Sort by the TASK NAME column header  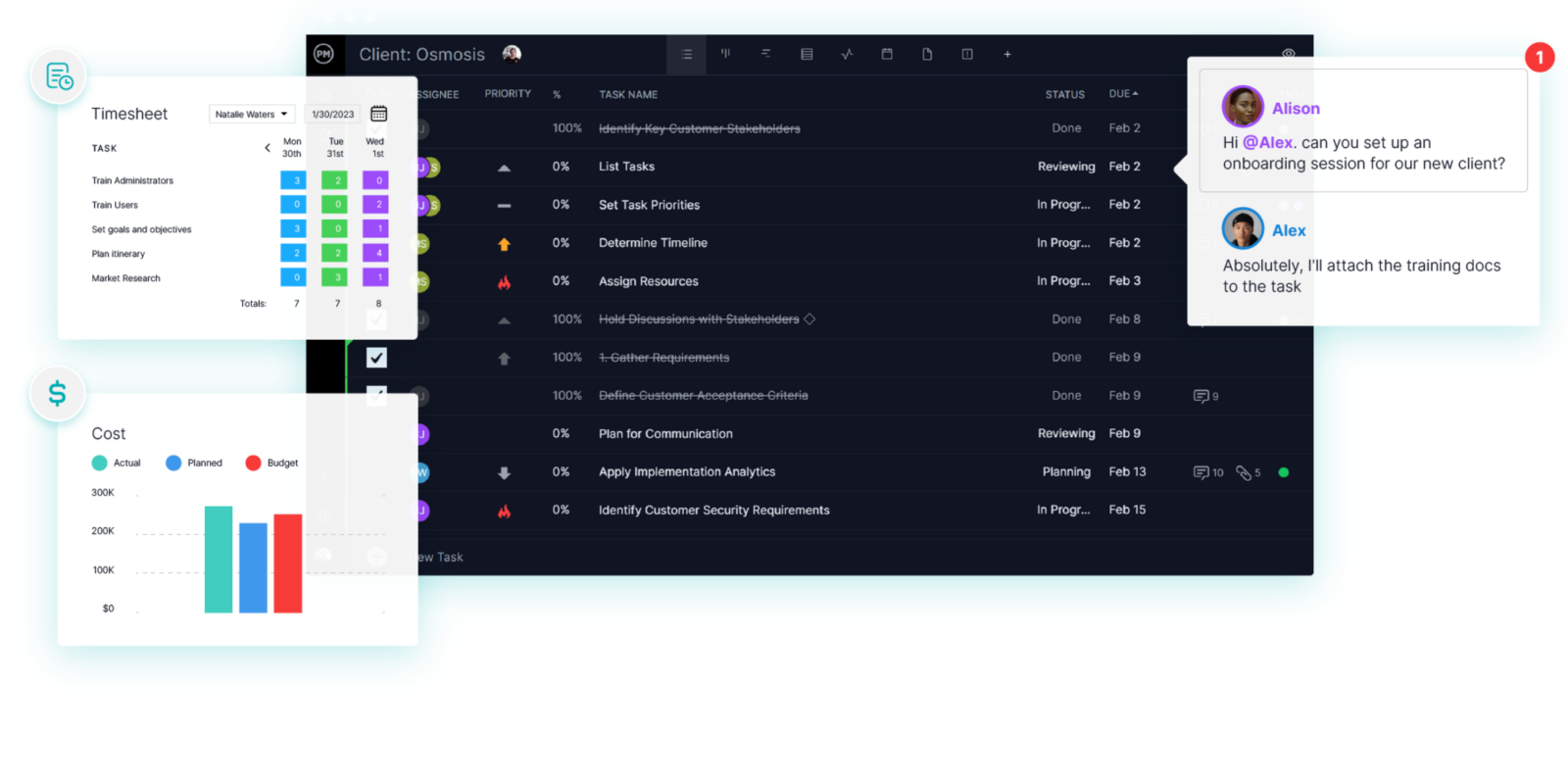click(628, 95)
